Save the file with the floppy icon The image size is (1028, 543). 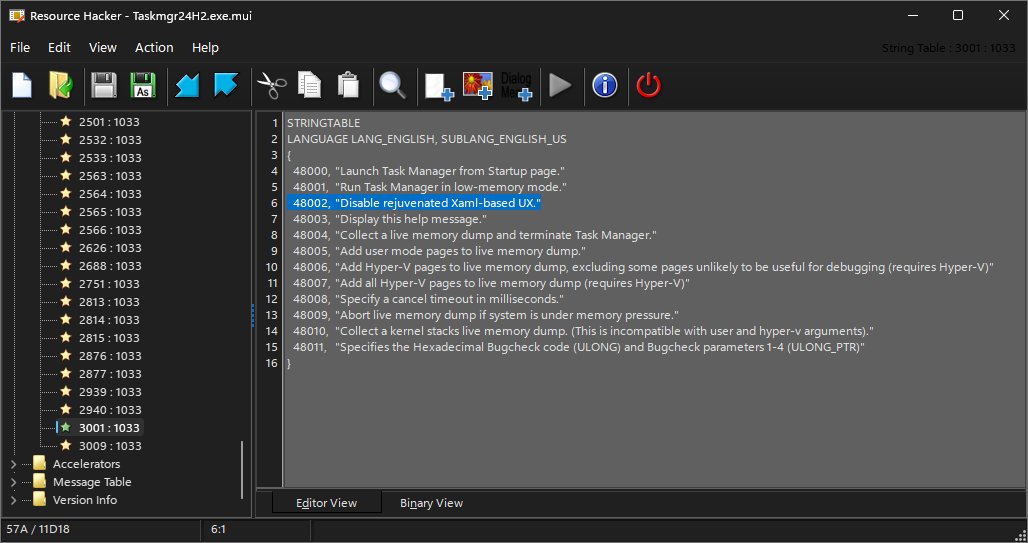tap(104, 85)
